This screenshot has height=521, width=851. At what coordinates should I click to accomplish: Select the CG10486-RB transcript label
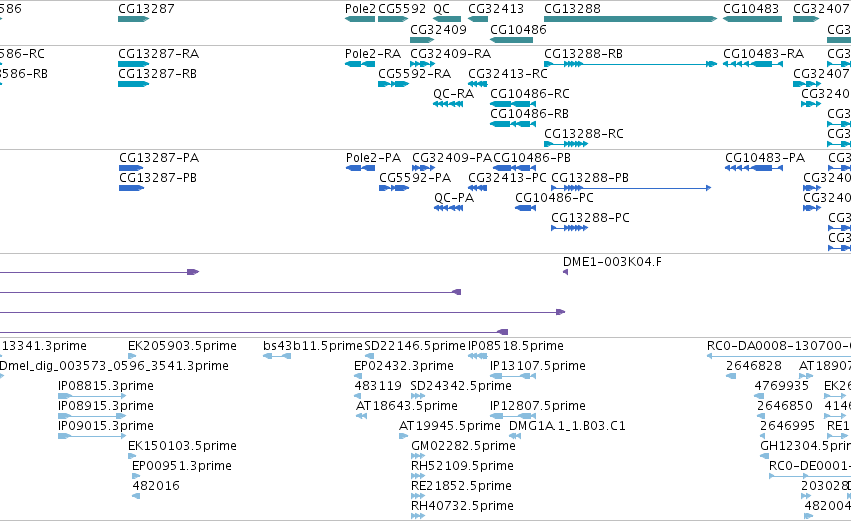click(530, 114)
